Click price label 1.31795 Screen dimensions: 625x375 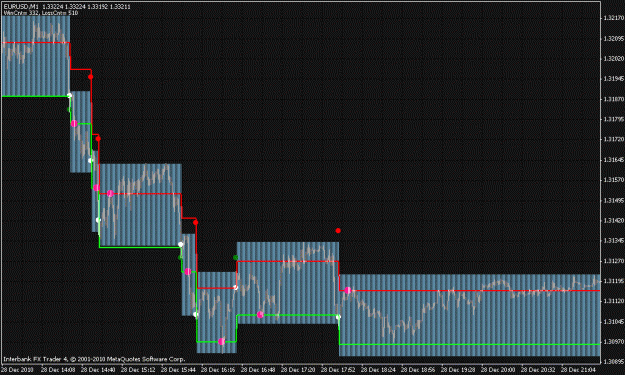point(613,119)
